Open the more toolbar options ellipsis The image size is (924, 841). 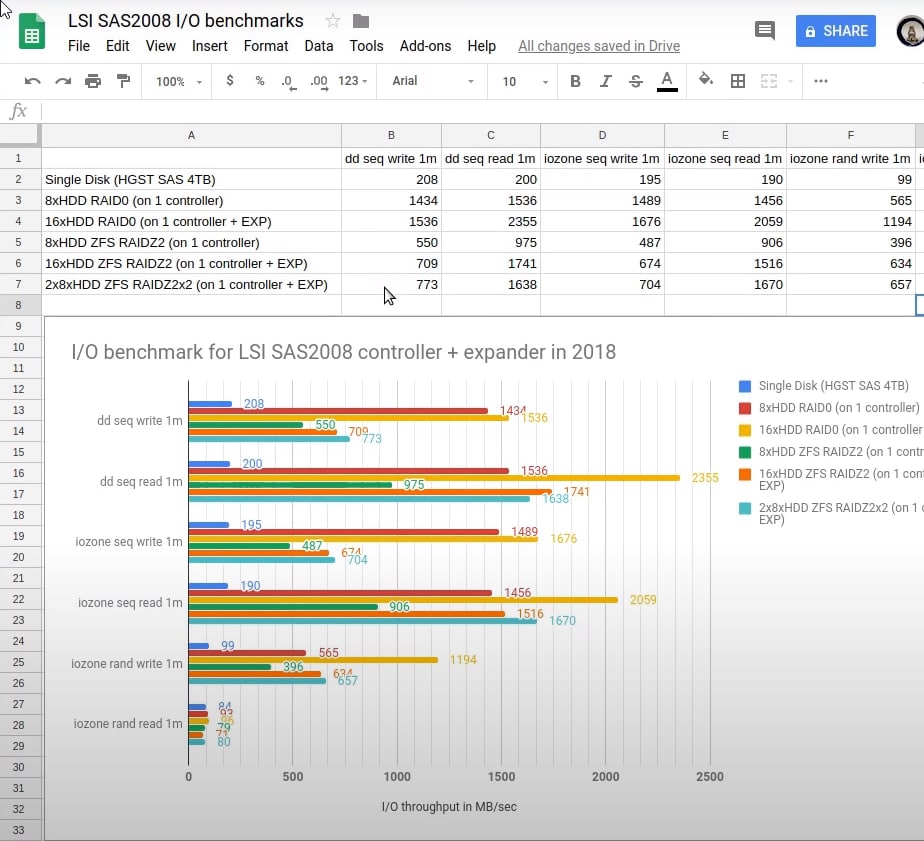click(820, 81)
